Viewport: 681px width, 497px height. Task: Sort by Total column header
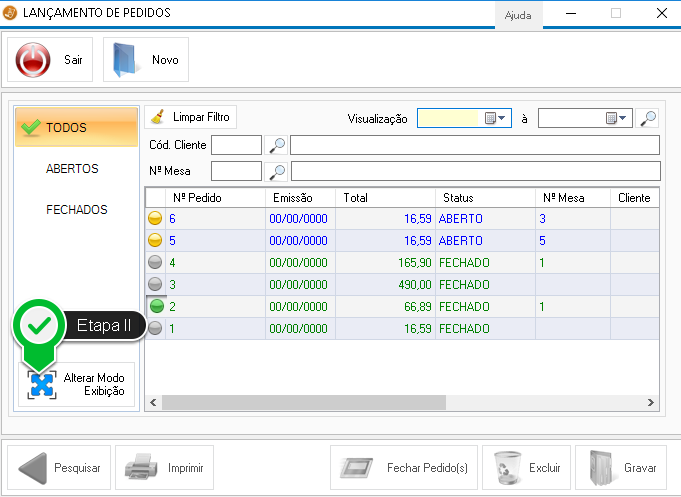click(x=385, y=198)
